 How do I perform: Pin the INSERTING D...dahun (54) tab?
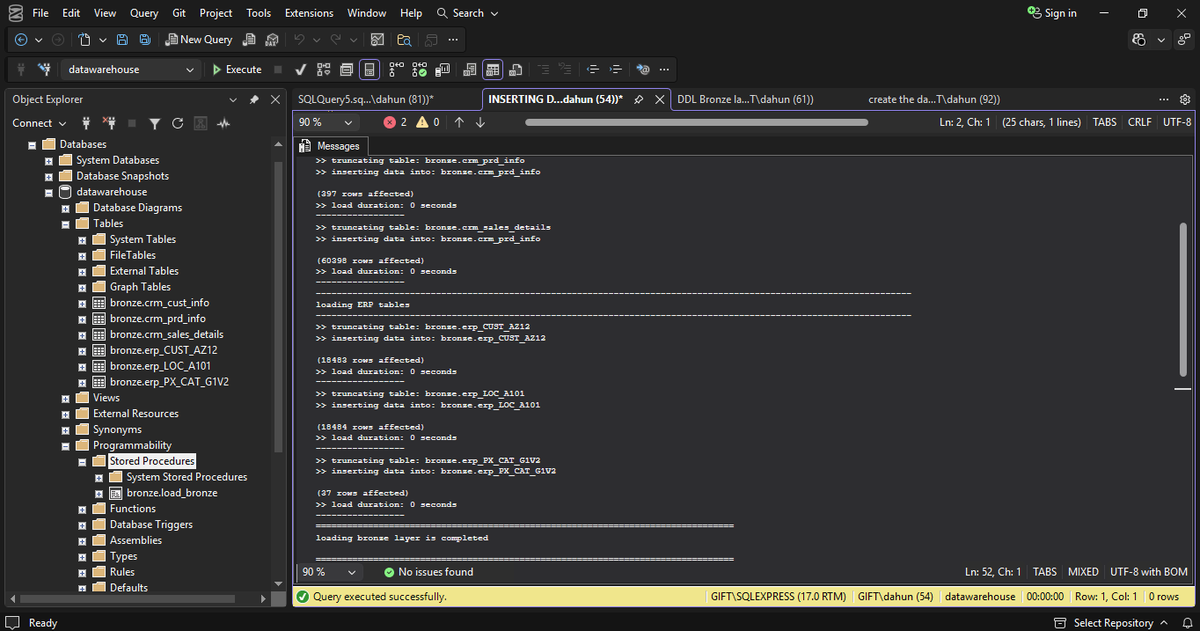(x=638, y=99)
